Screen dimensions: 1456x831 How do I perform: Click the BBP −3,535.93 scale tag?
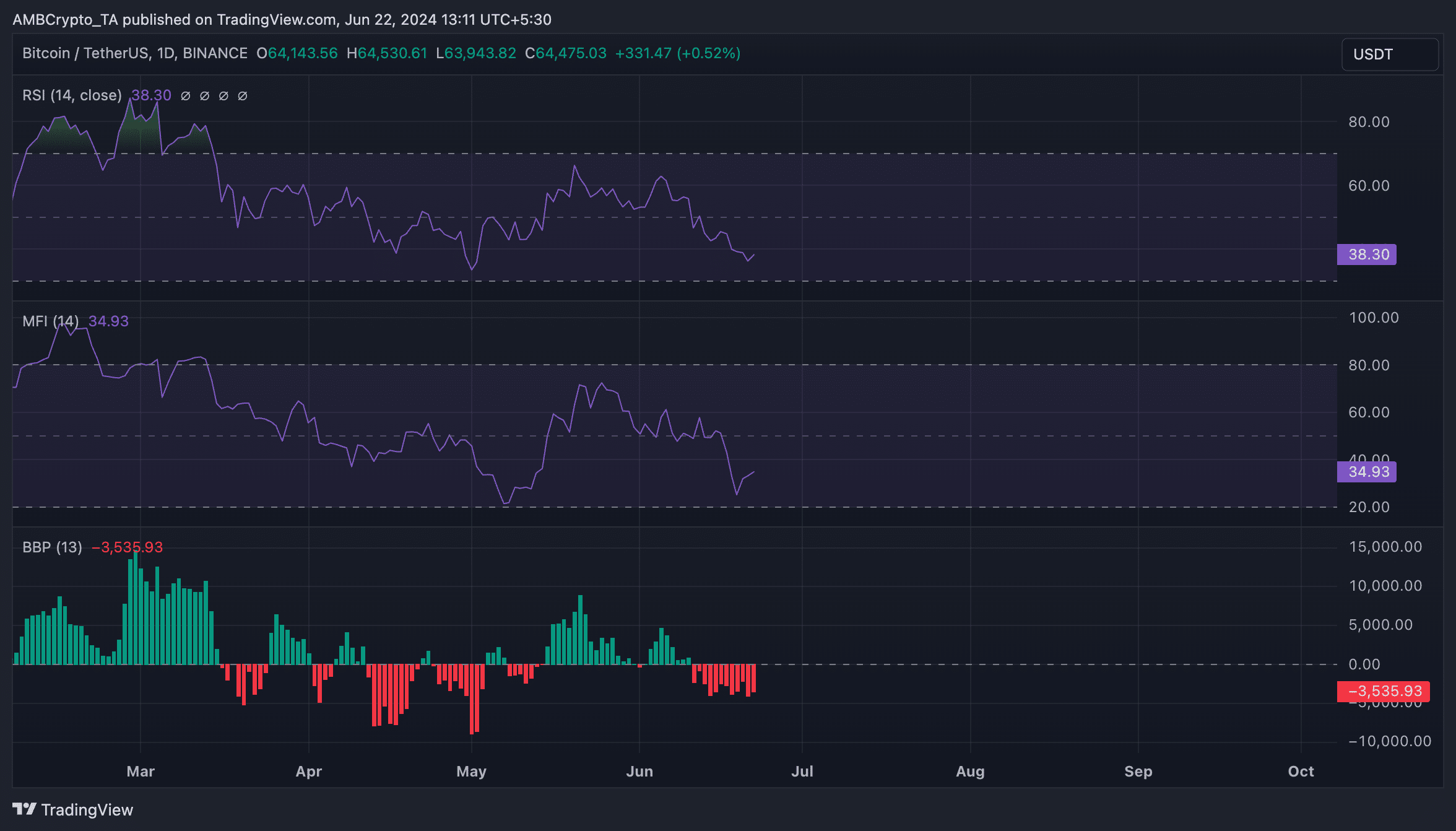pos(1384,691)
